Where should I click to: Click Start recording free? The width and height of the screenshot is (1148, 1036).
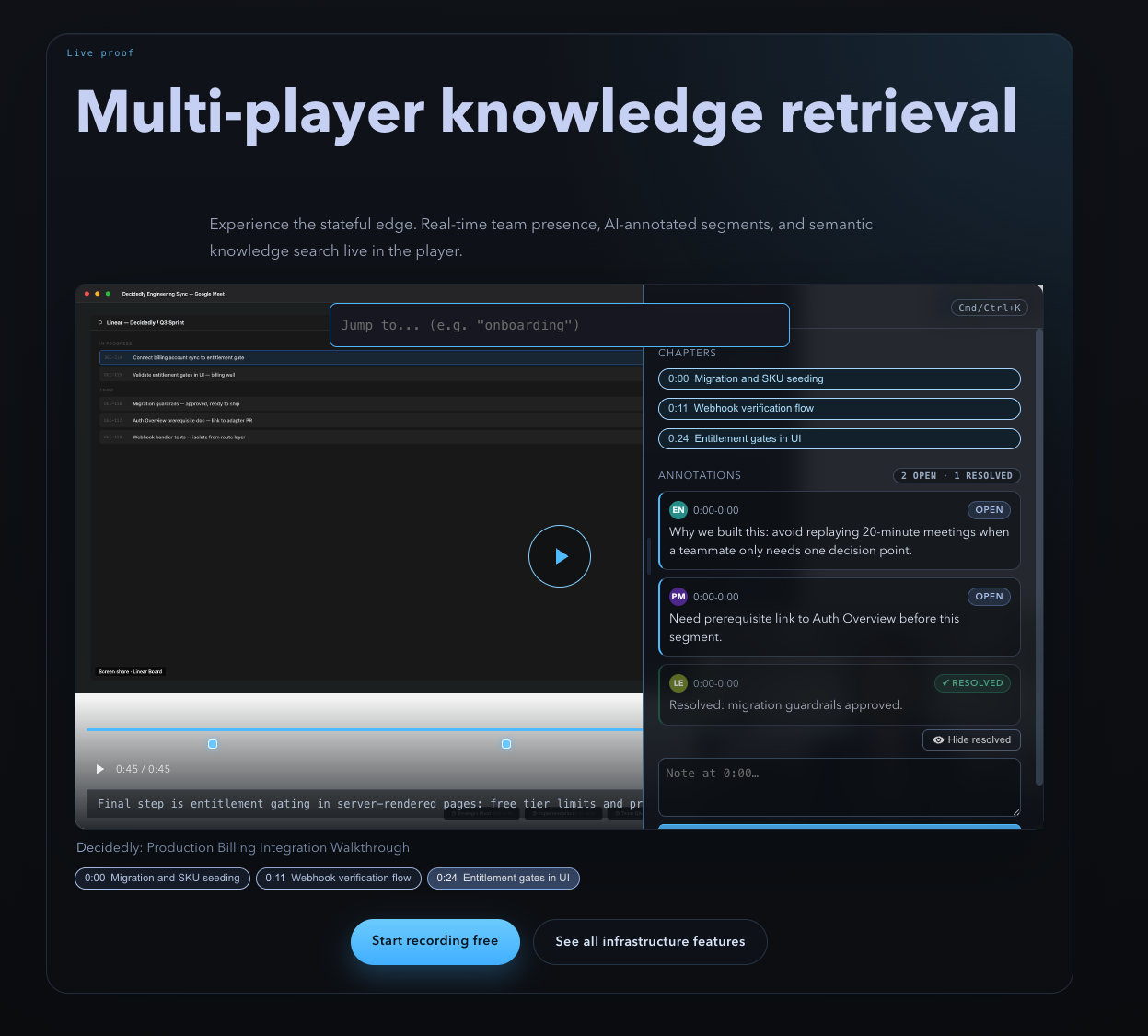pyautogui.click(x=435, y=941)
